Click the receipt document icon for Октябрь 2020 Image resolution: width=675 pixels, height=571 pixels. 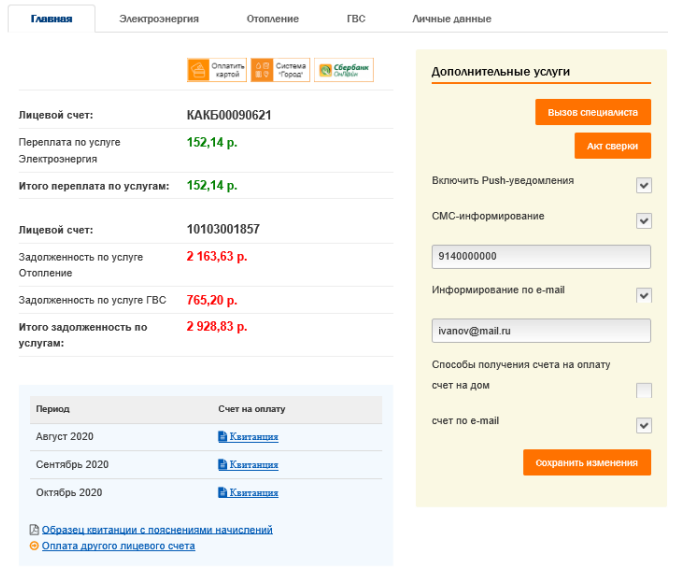223,493
